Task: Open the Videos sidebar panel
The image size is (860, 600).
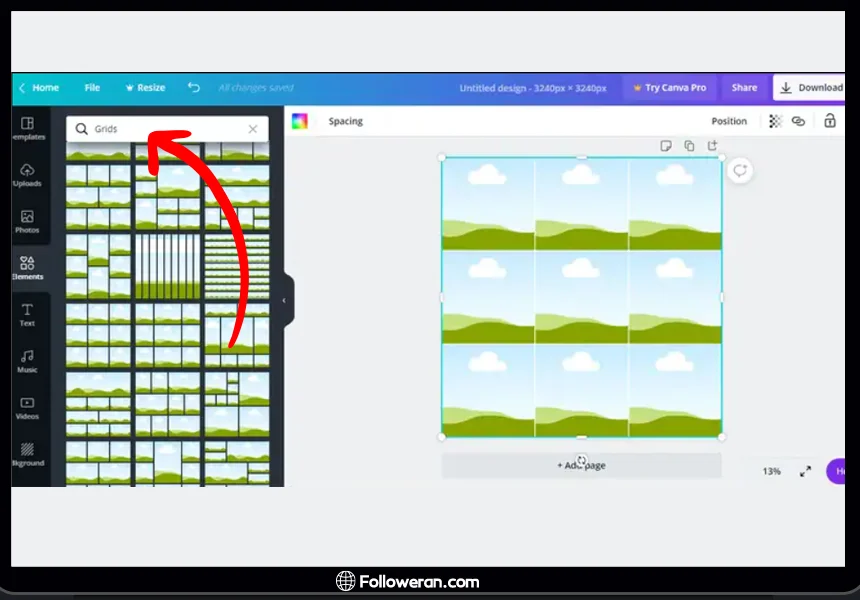Action: click(27, 407)
